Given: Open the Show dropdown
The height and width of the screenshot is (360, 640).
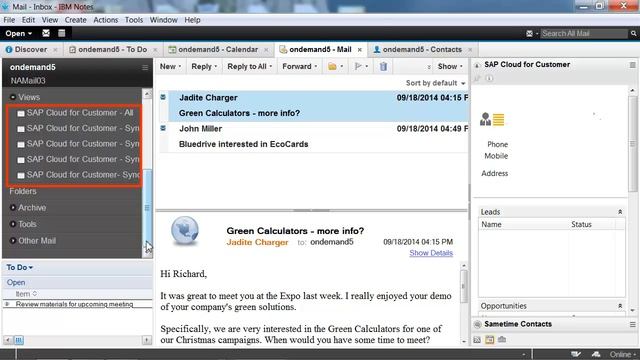Looking at the screenshot, I should [450, 66].
